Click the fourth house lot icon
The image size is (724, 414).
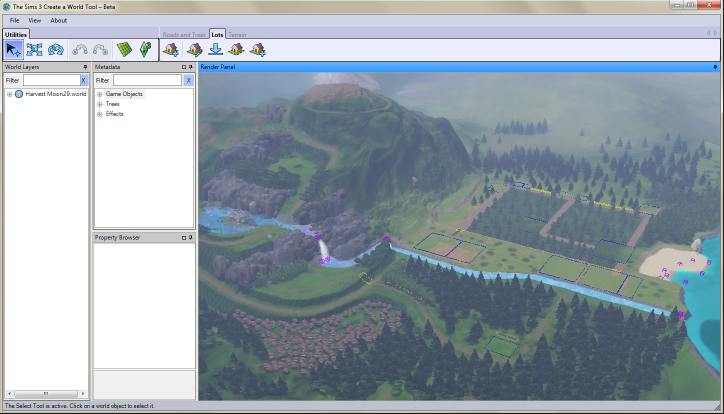236,49
